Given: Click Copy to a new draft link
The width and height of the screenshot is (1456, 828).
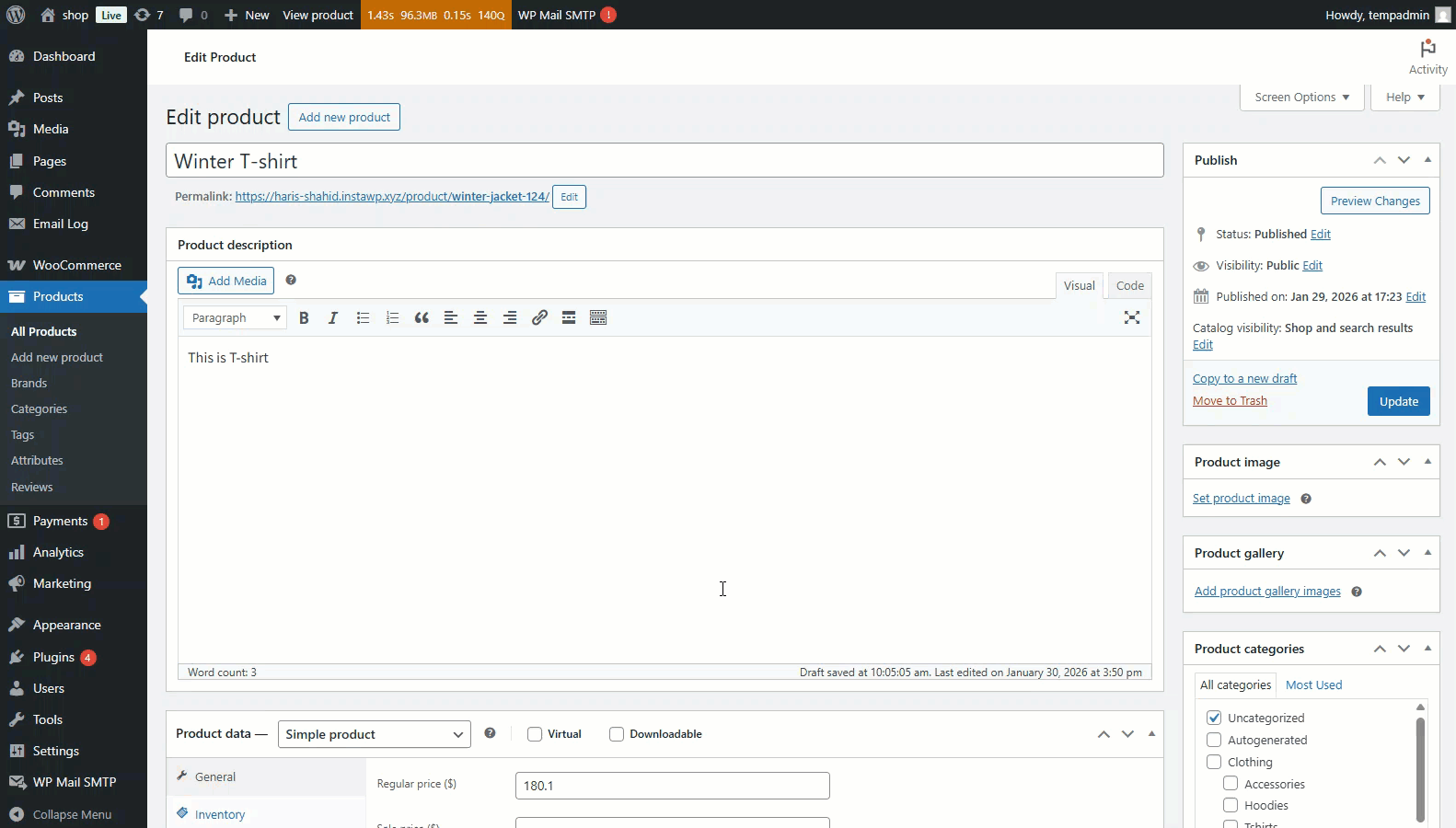Looking at the screenshot, I should coord(1244,379).
